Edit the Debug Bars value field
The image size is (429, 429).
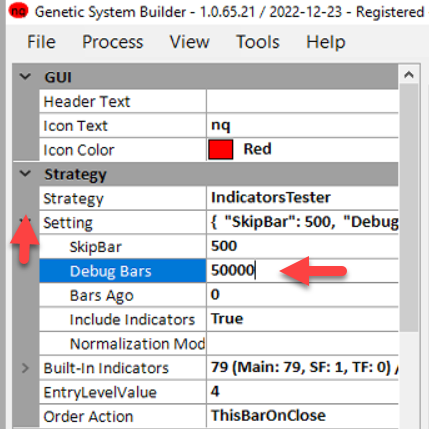(302, 270)
